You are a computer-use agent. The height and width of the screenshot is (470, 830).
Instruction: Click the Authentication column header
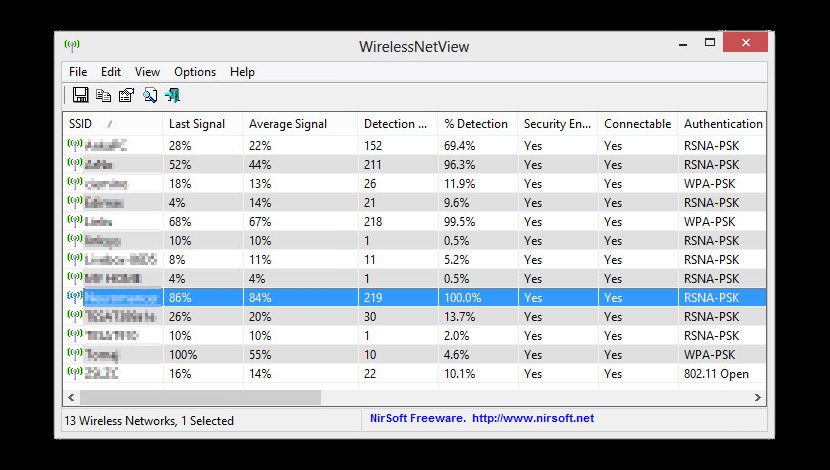point(723,124)
